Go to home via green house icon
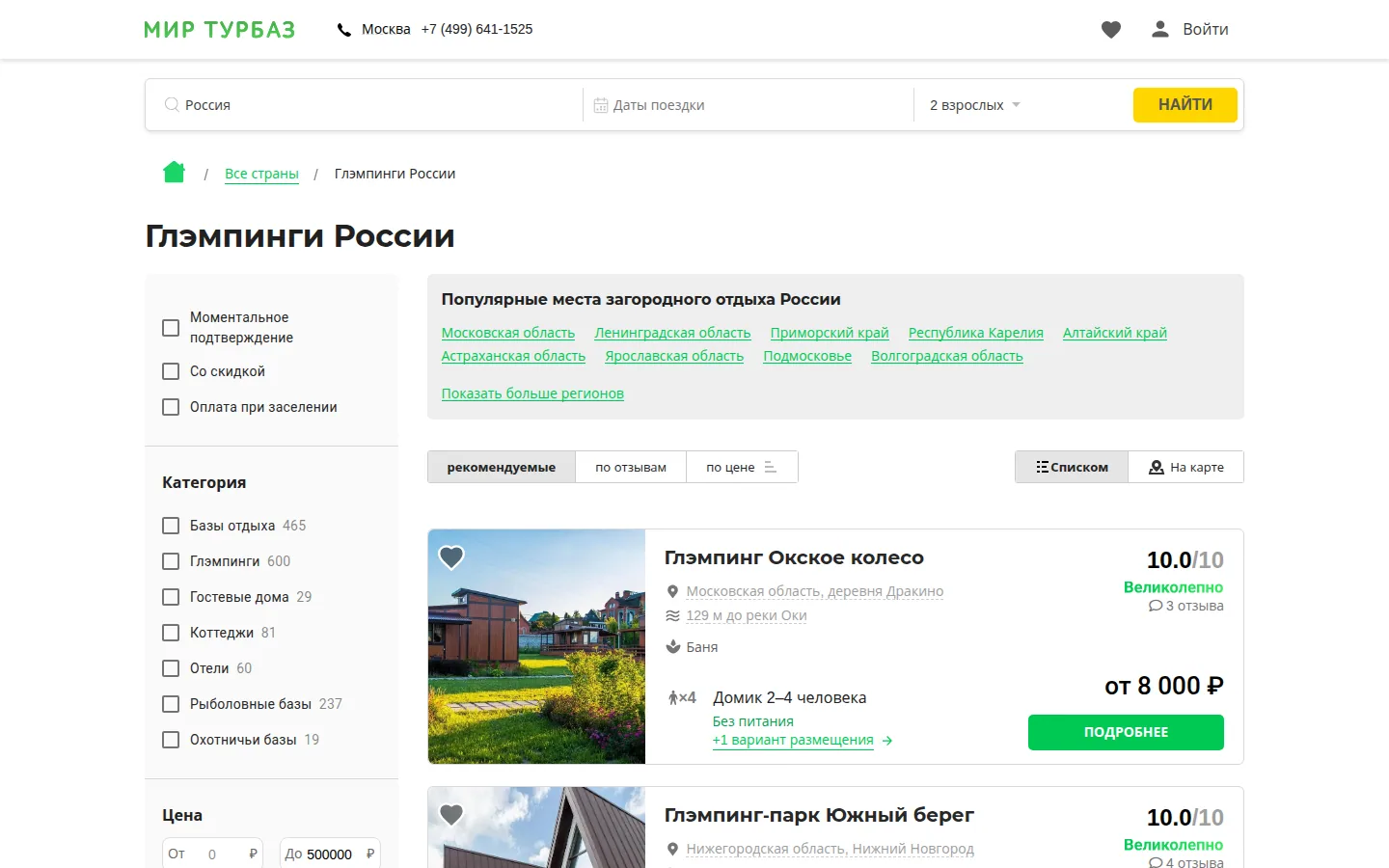Screen dimensions: 1389x868 point(174,173)
